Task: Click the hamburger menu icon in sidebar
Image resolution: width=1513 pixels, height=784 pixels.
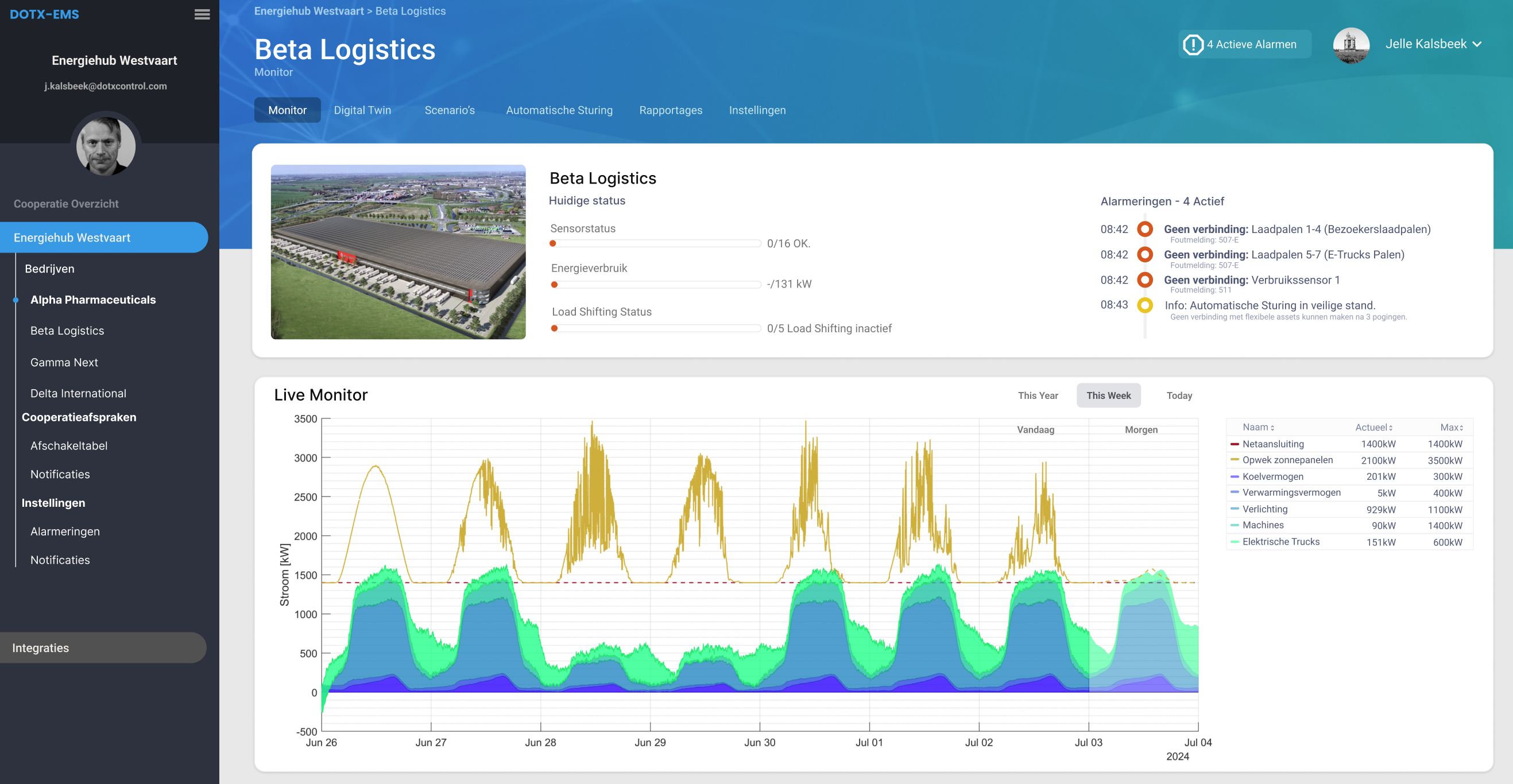Action: [202, 14]
